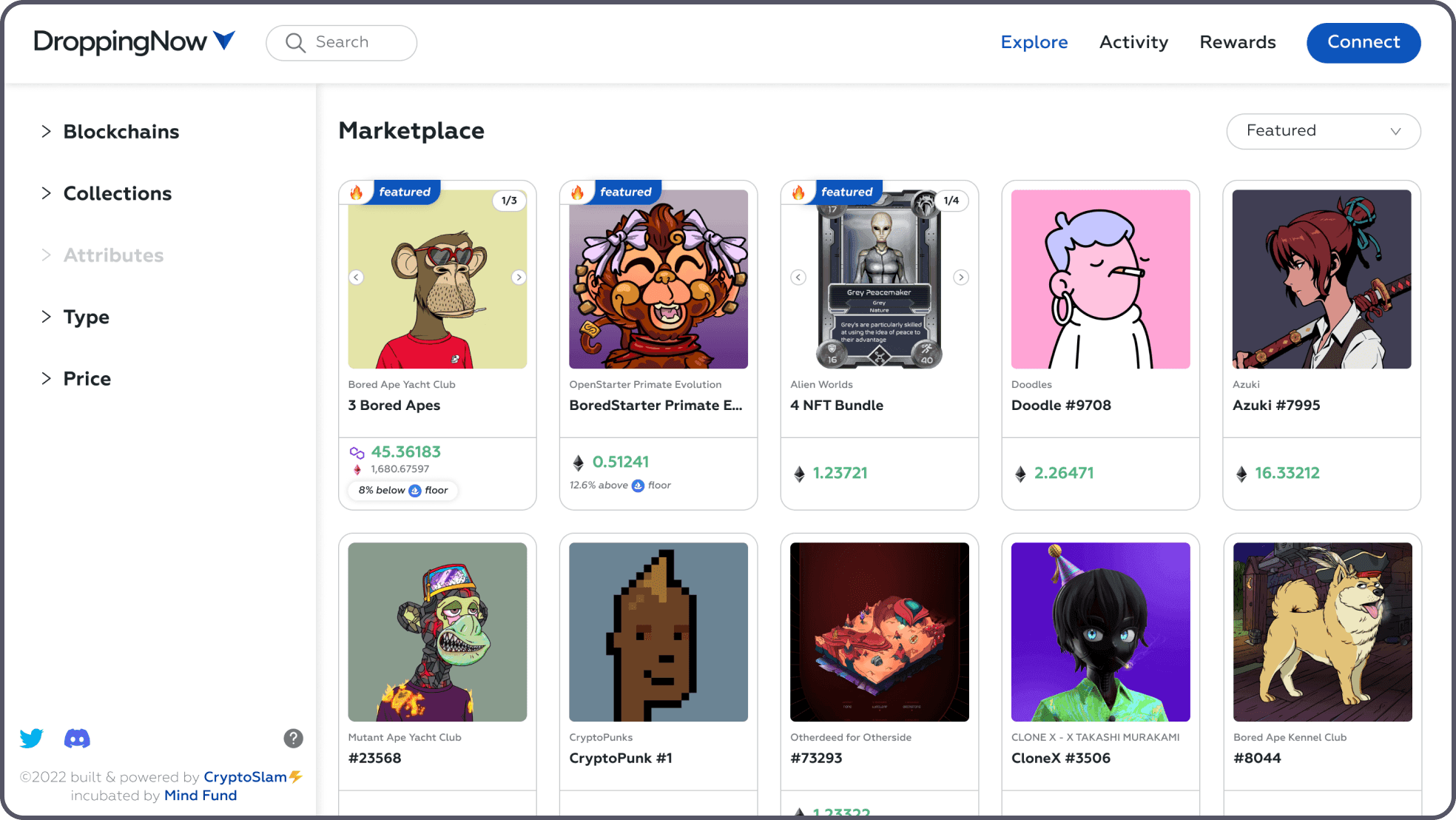1456x820 pixels.
Task: Click the flame icon on 3 Bored Apes card
Action: (357, 192)
